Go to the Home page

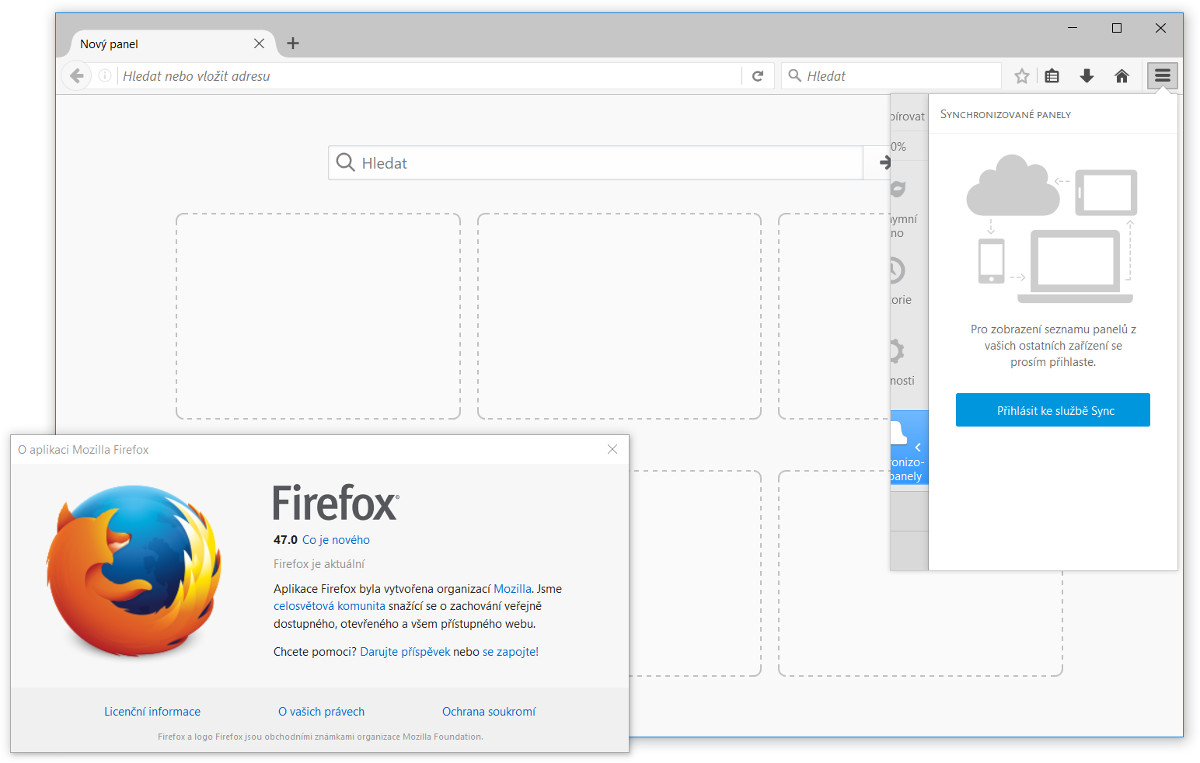(1122, 76)
